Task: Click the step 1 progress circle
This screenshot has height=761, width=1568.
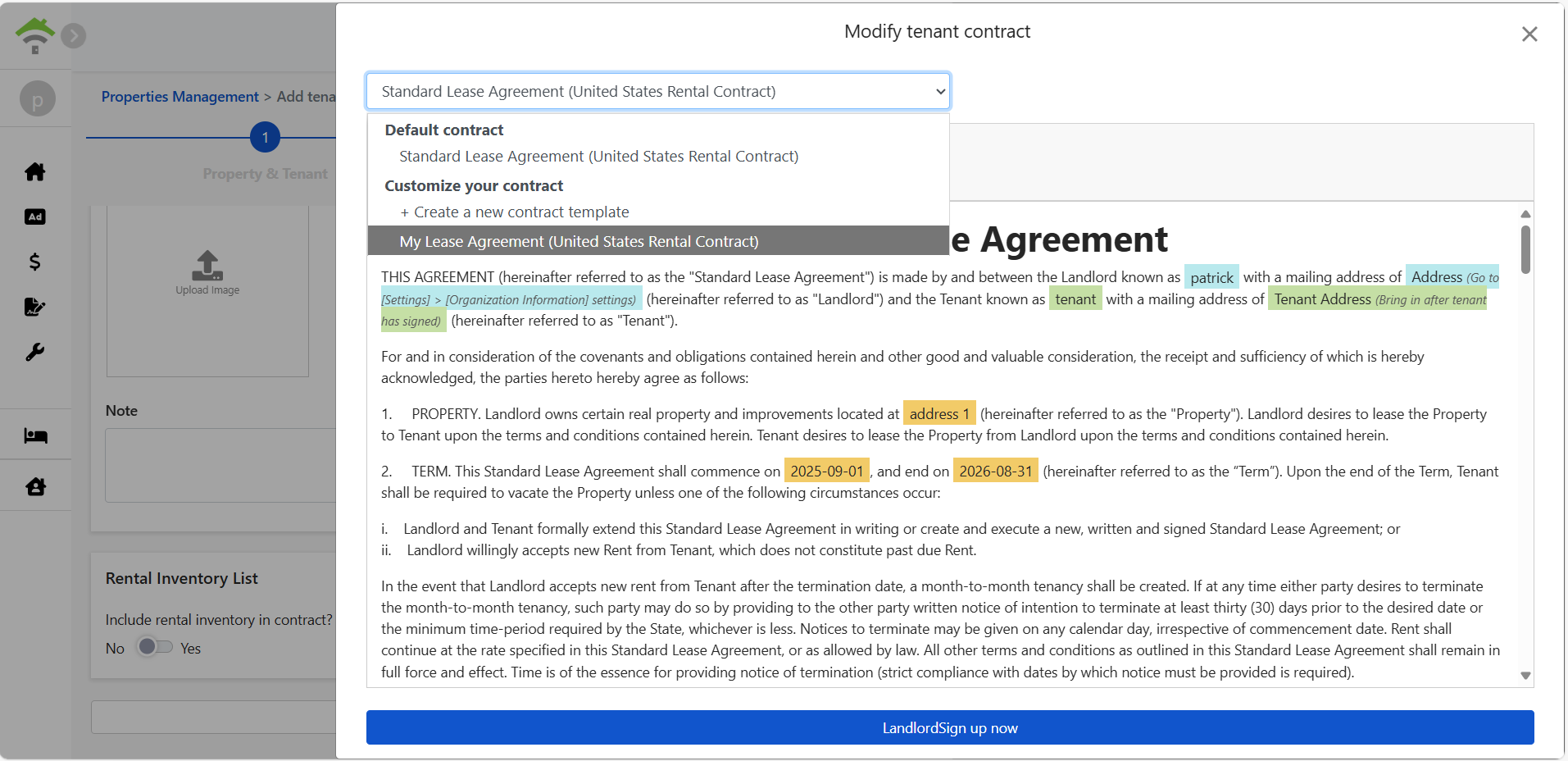Action: [x=265, y=137]
